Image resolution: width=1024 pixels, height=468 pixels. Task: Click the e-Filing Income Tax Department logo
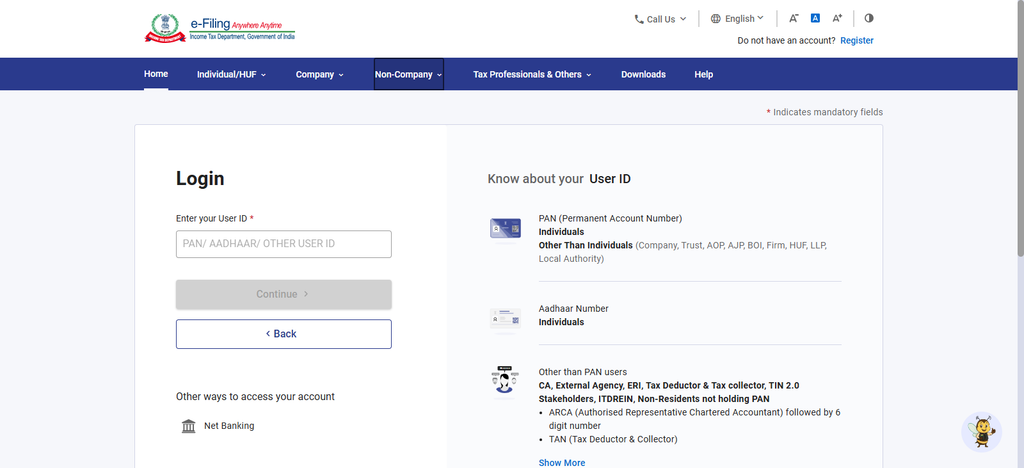point(219,29)
